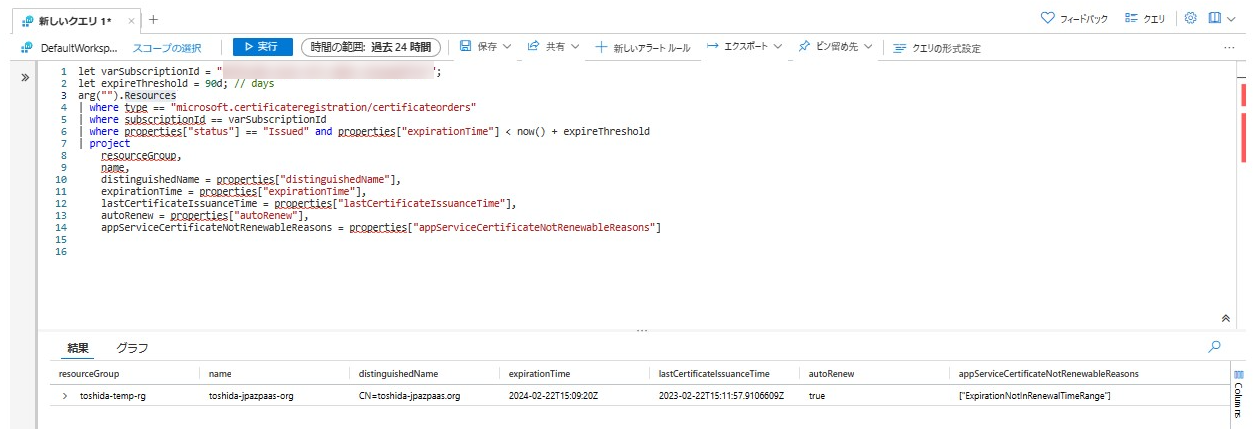Add a new query tab with plus
The image size is (1256, 429).
click(x=153, y=19)
